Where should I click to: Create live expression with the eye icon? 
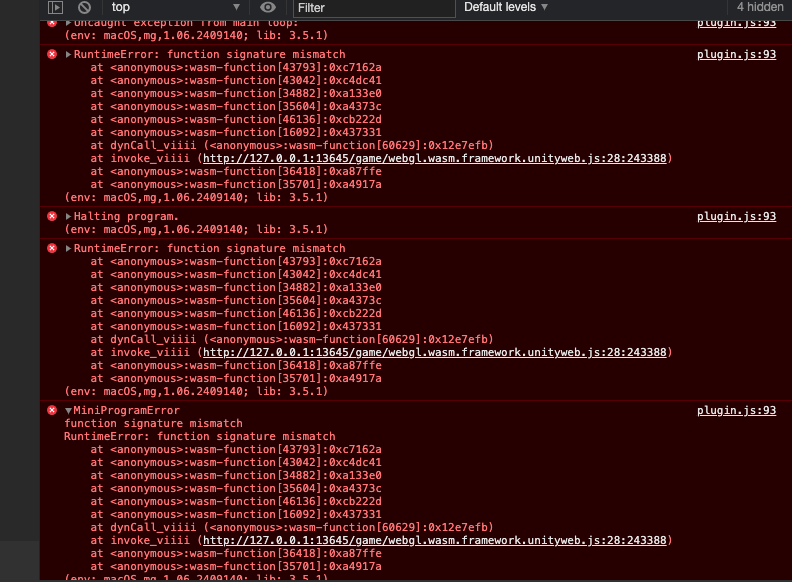pyautogui.click(x=267, y=7)
